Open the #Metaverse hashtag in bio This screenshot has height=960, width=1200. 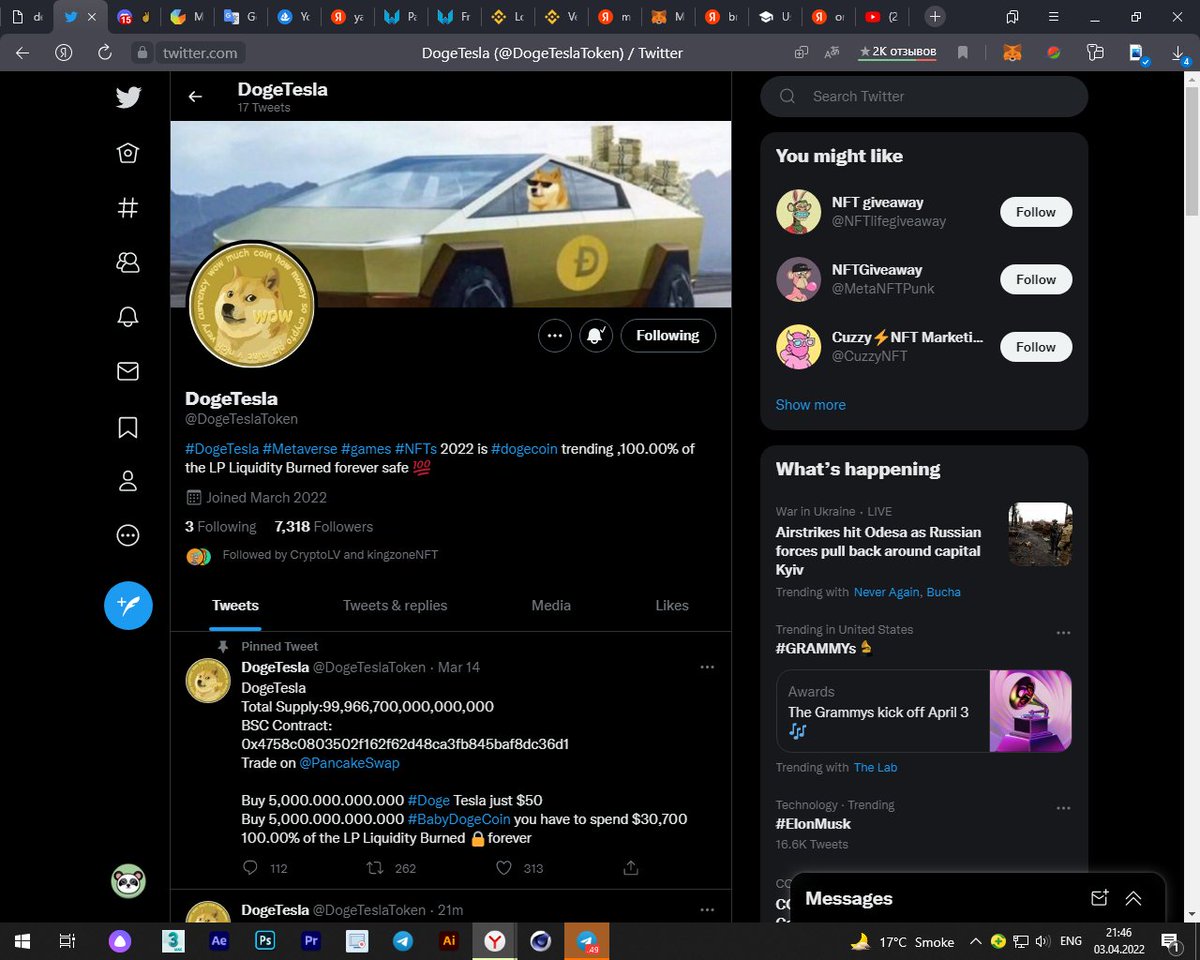(299, 449)
